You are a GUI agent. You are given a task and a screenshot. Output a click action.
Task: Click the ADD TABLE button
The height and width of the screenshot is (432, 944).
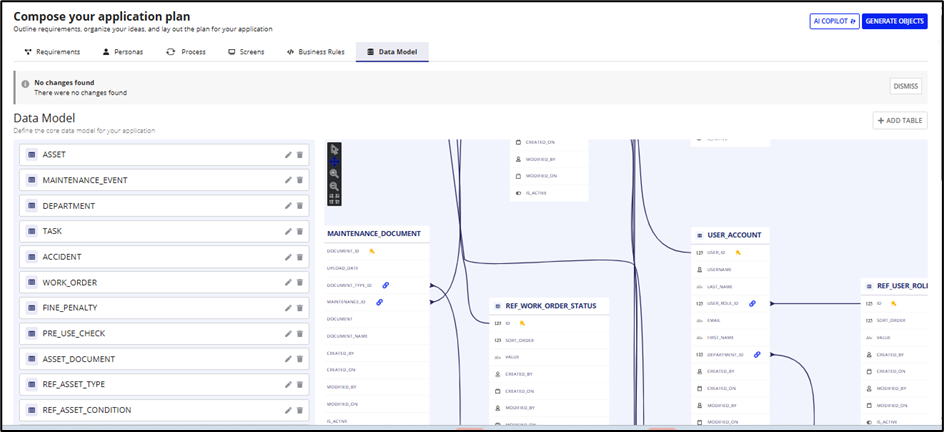point(899,120)
